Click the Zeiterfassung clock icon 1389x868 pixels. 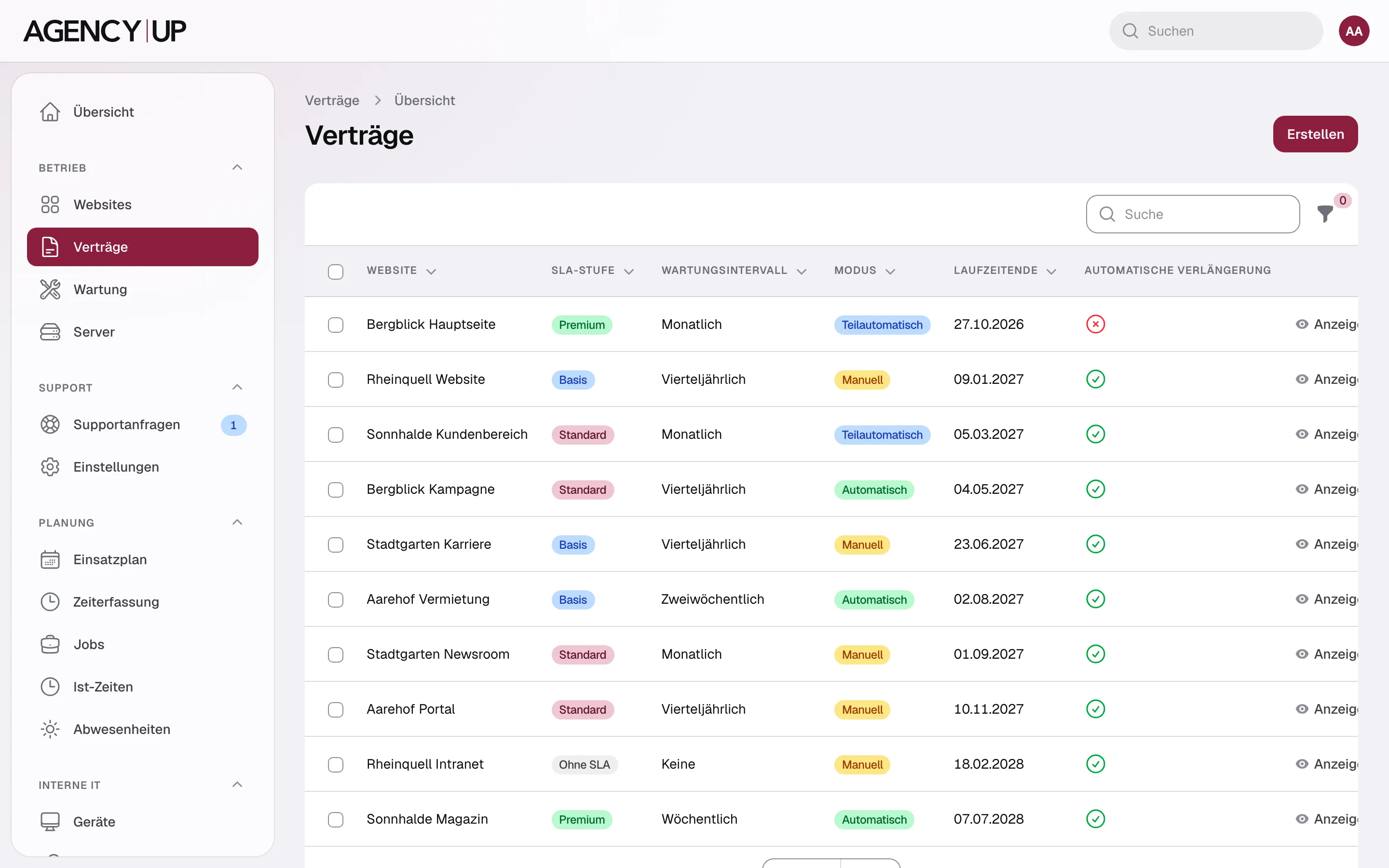click(50, 602)
